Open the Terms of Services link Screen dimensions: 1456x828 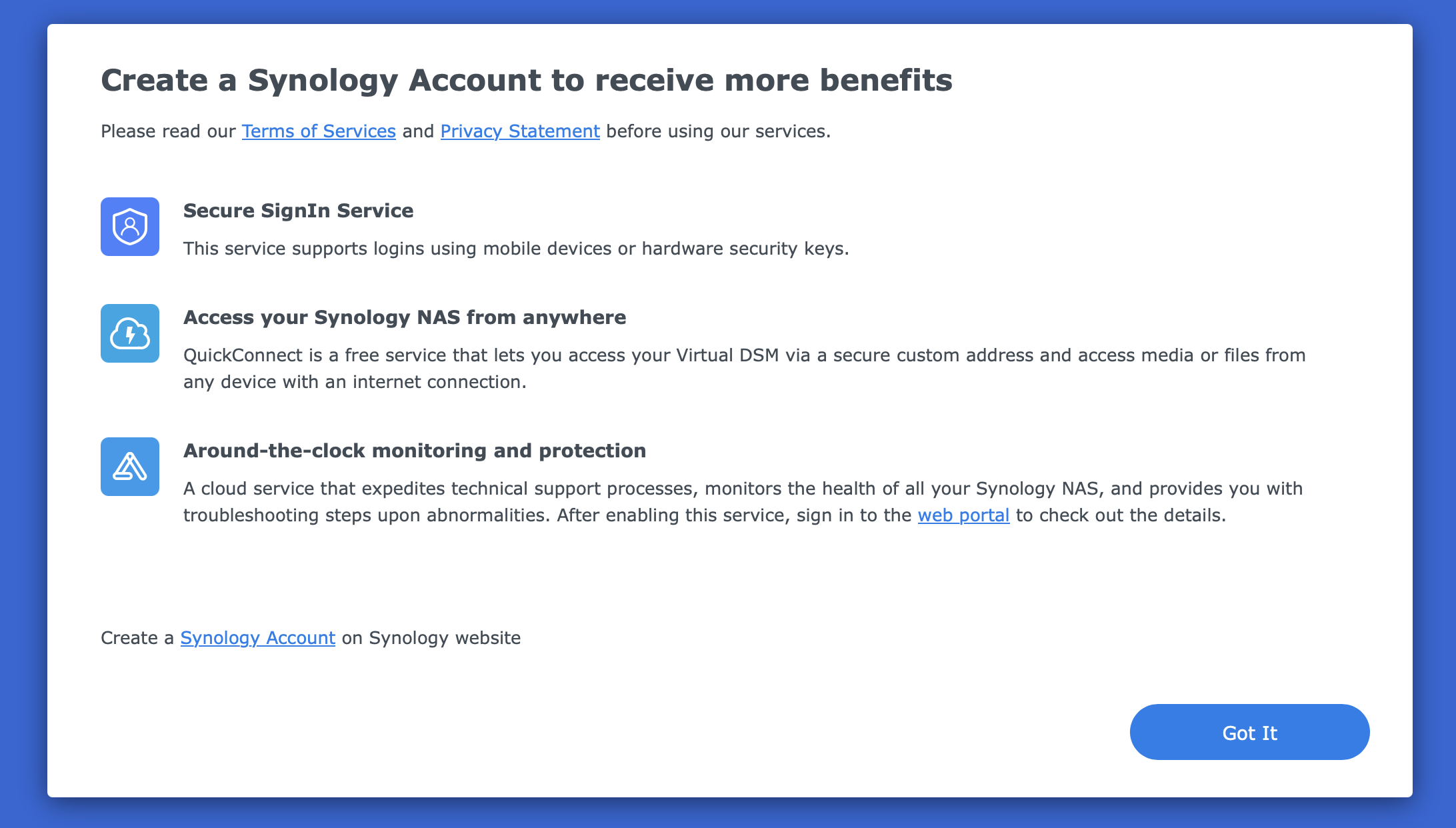(x=319, y=131)
